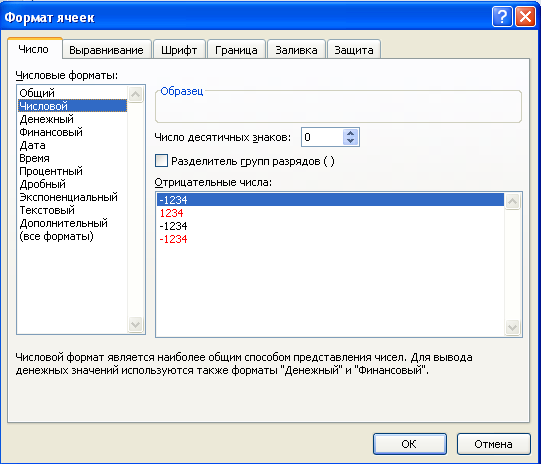Select the Заливка tab
The height and width of the screenshot is (464, 541).
point(296,50)
